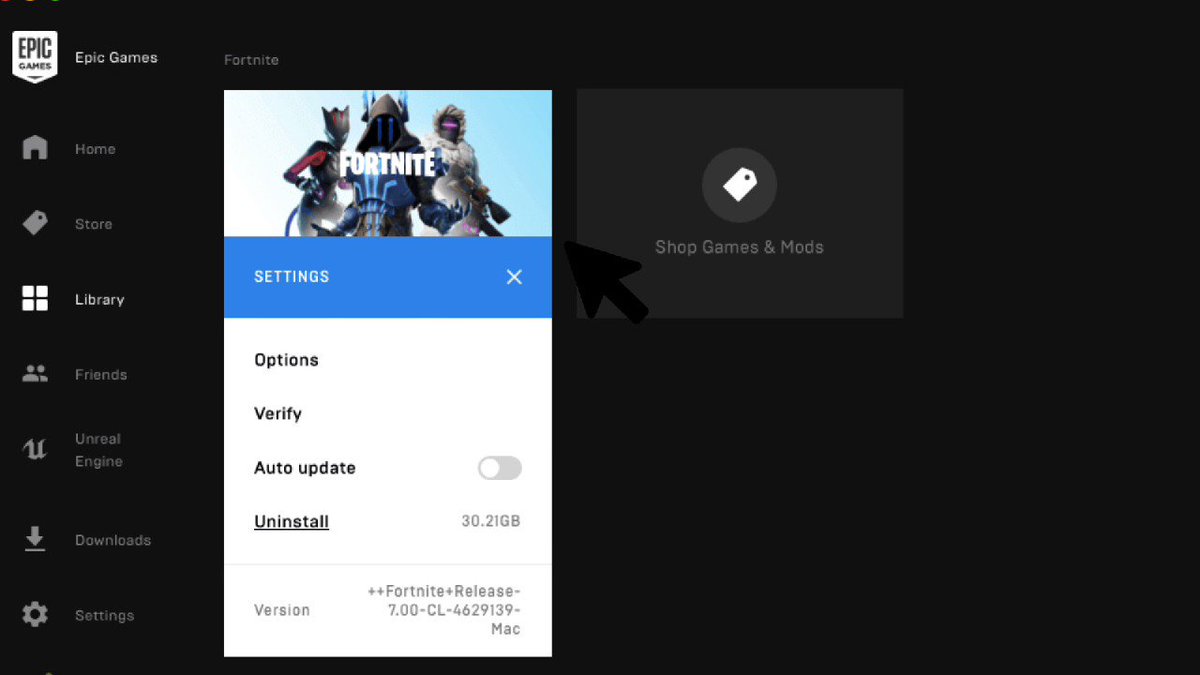Viewport: 1200px width, 675px height.
Task: Click the price tag icon in shop card
Action: point(739,185)
